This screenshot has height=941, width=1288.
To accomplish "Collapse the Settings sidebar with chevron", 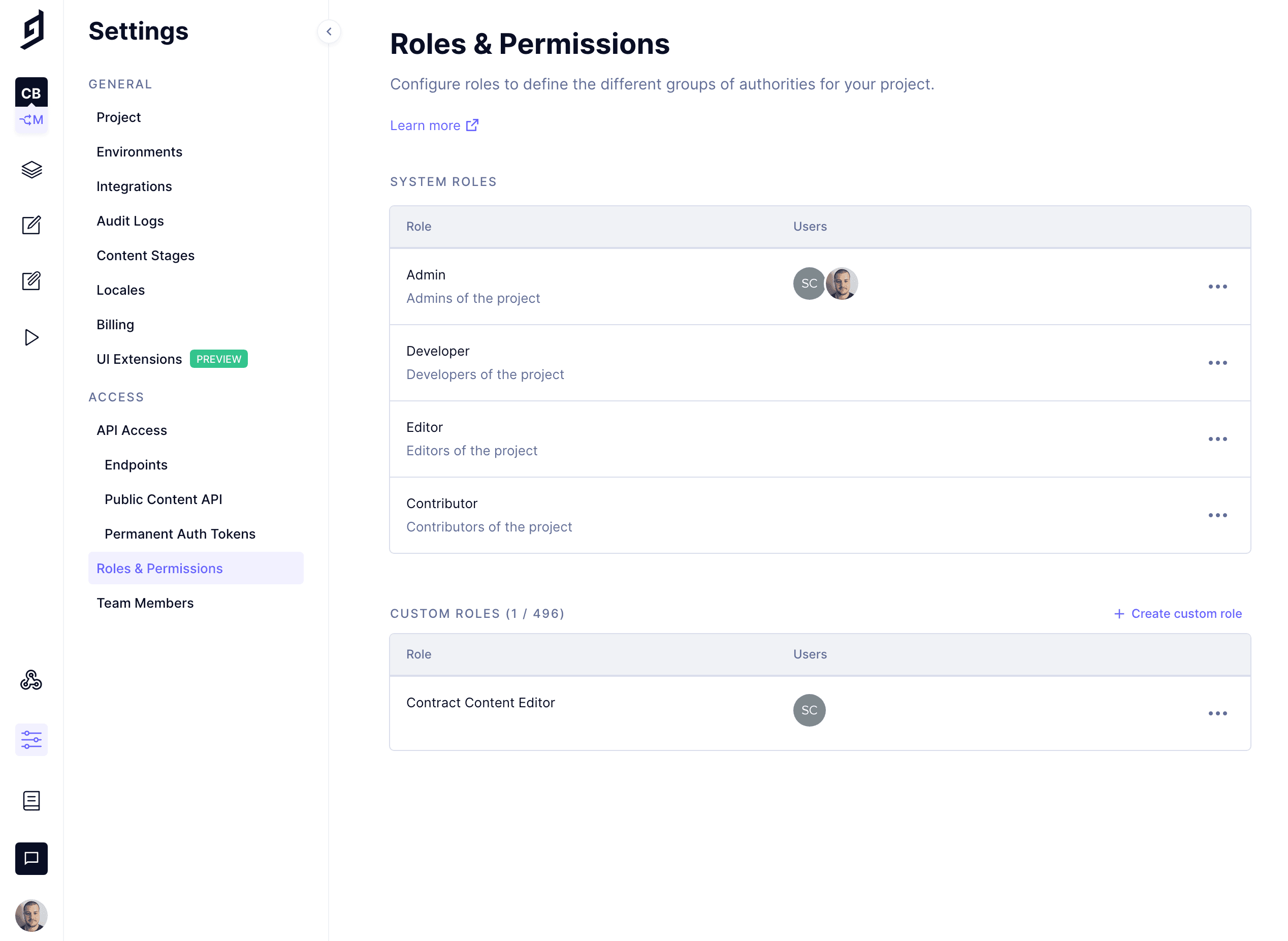I will pyautogui.click(x=329, y=32).
